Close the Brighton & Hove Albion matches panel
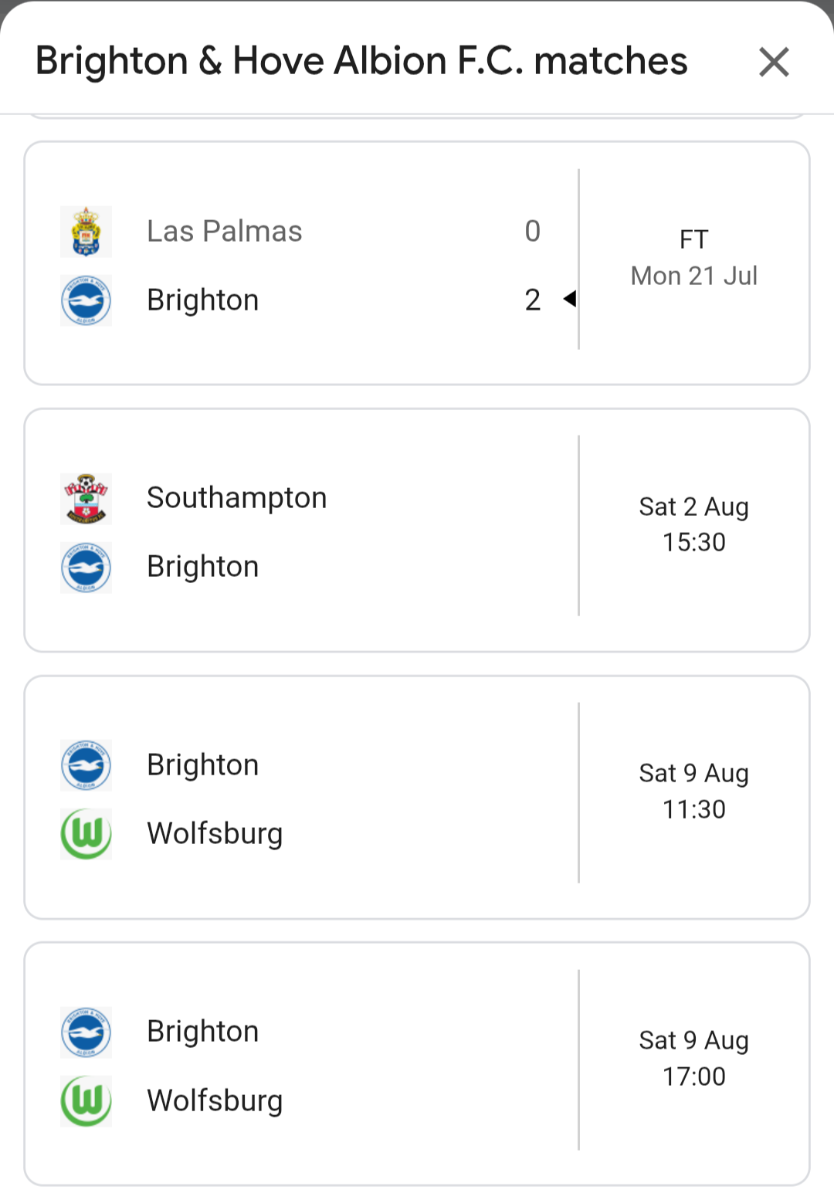Image resolution: width=834 pixels, height=1200 pixels. [774, 62]
